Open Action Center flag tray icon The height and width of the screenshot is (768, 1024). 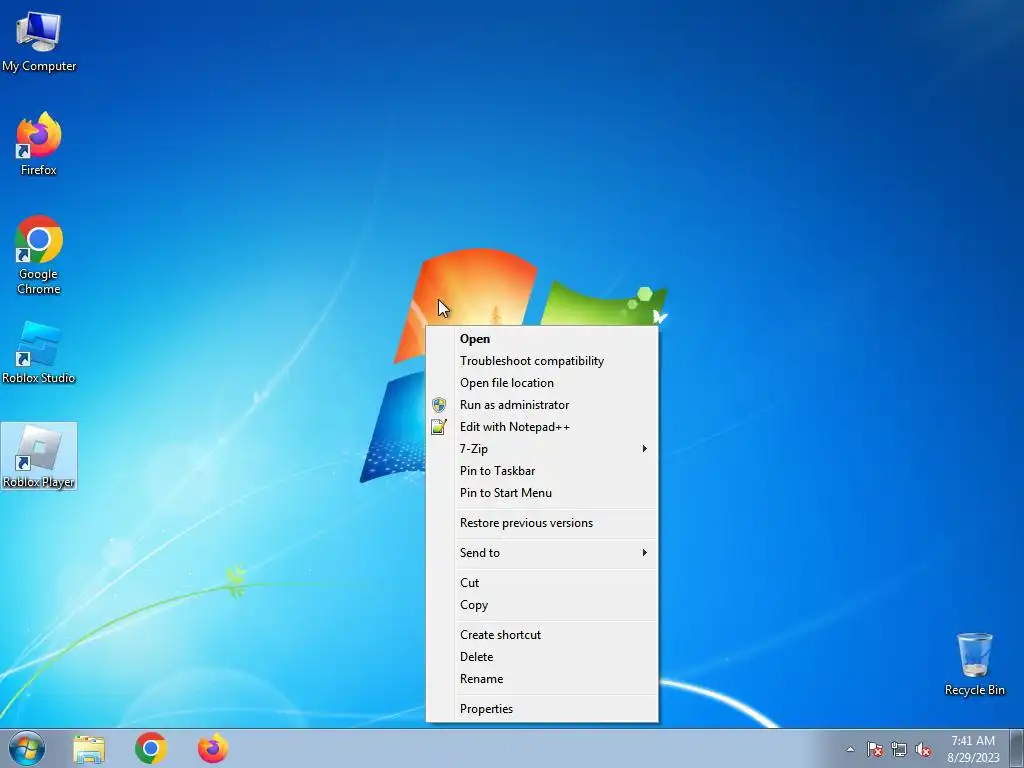[x=875, y=749]
